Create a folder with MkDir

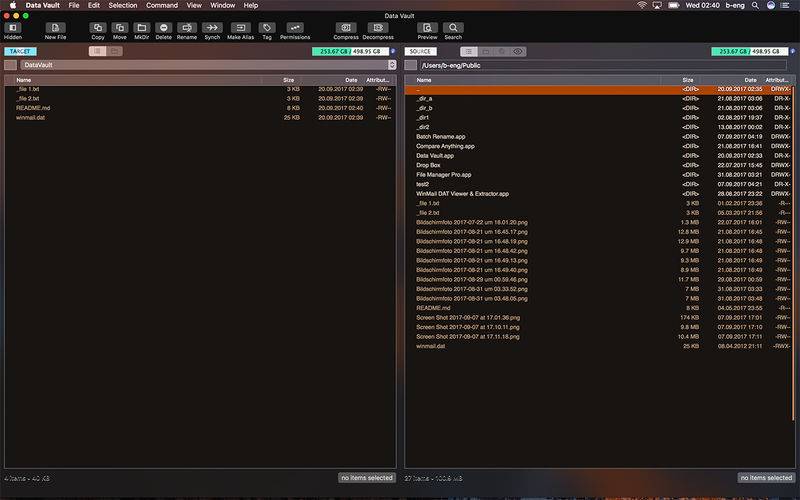[x=141, y=28]
